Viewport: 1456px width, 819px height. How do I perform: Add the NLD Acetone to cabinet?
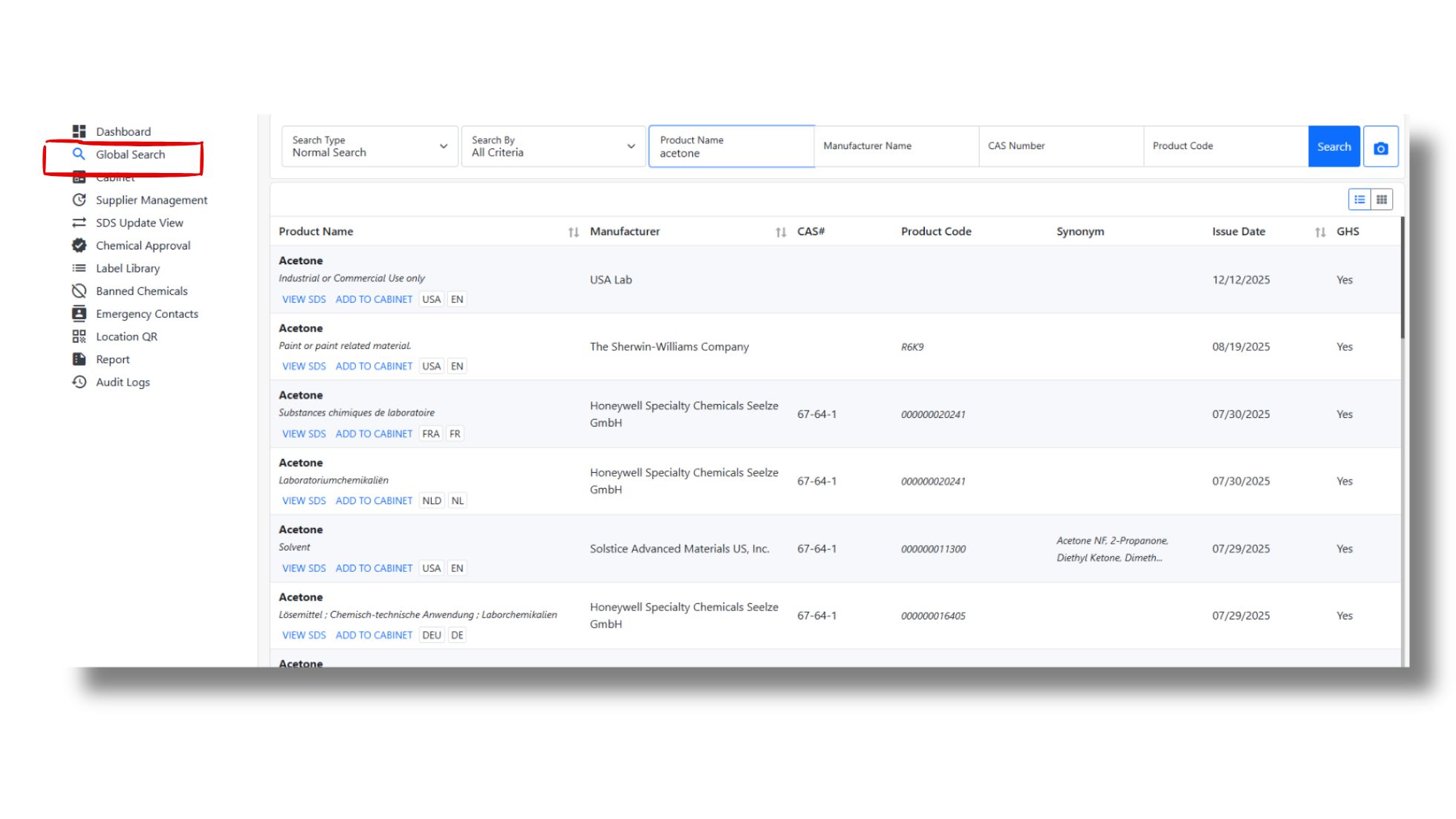pos(374,500)
